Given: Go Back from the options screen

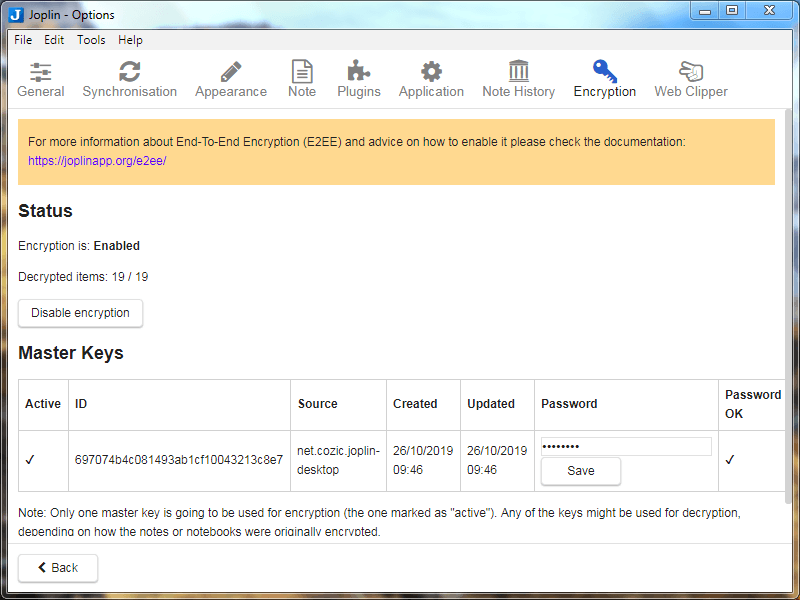Looking at the screenshot, I should pos(58,568).
